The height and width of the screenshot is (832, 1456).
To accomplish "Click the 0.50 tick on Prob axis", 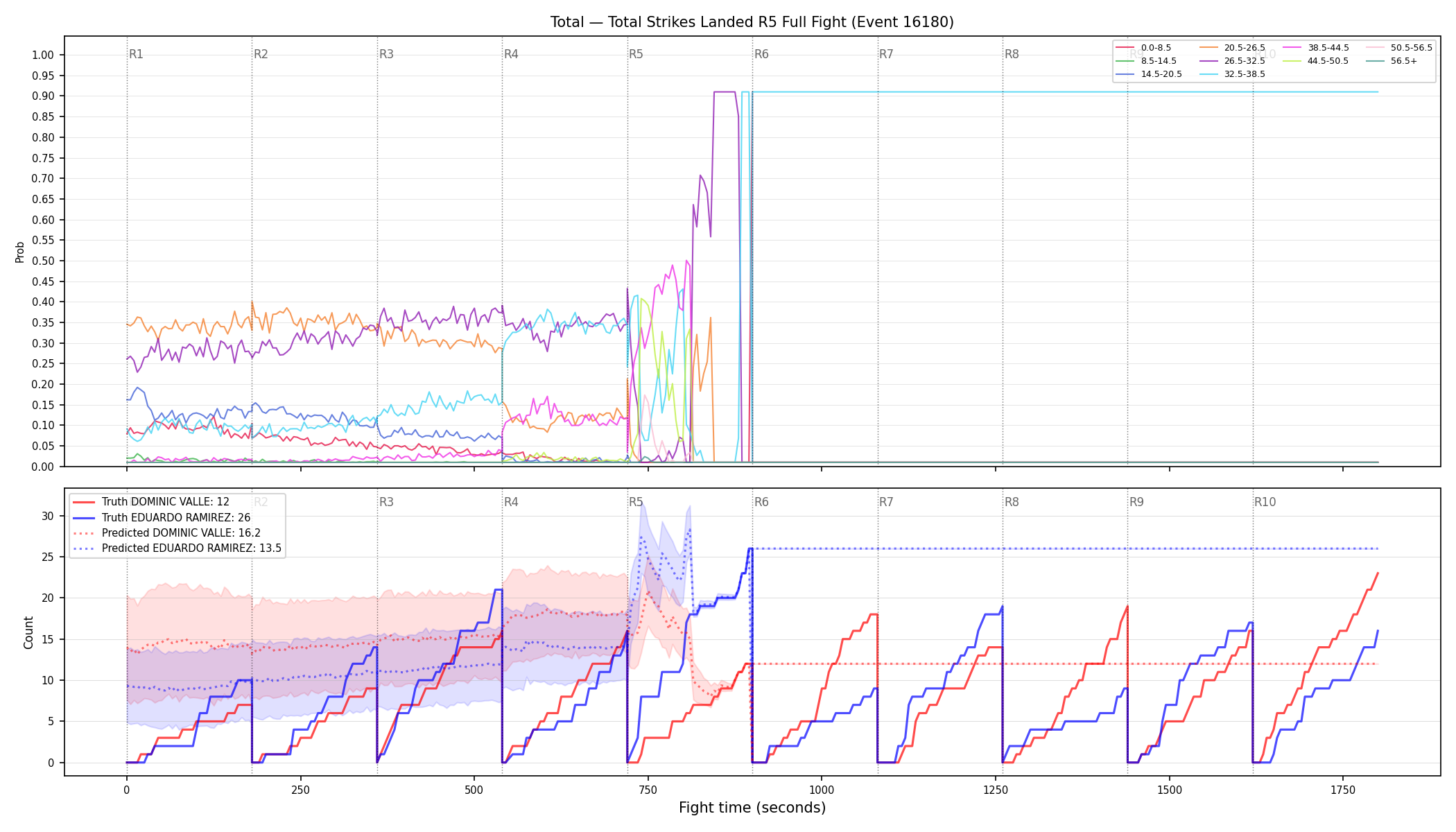I will [x=43, y=261].
